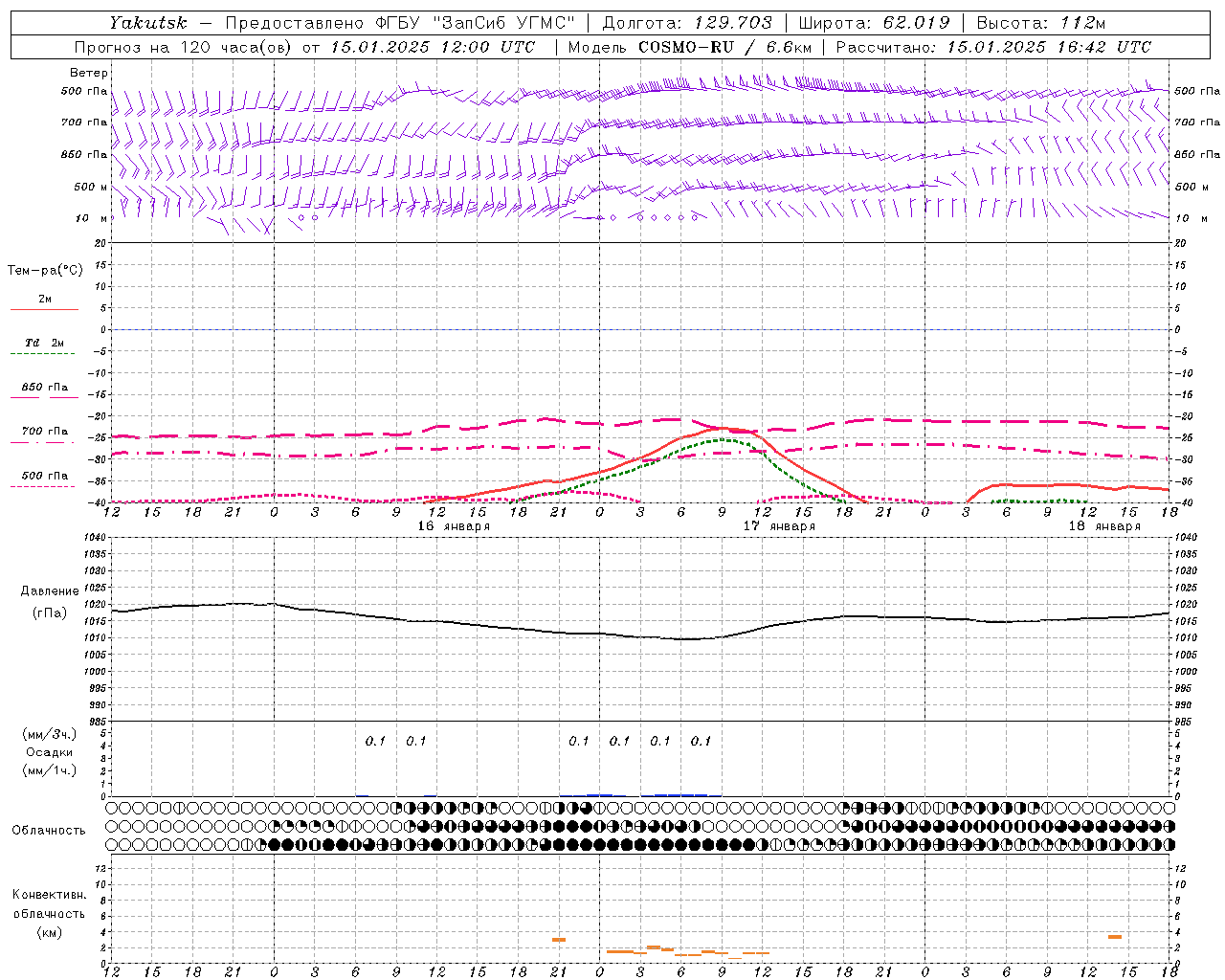Click the 500 гПа temperature legend entry
The width and height of the screenshot is (1225, 980).
tap(45, 476)
